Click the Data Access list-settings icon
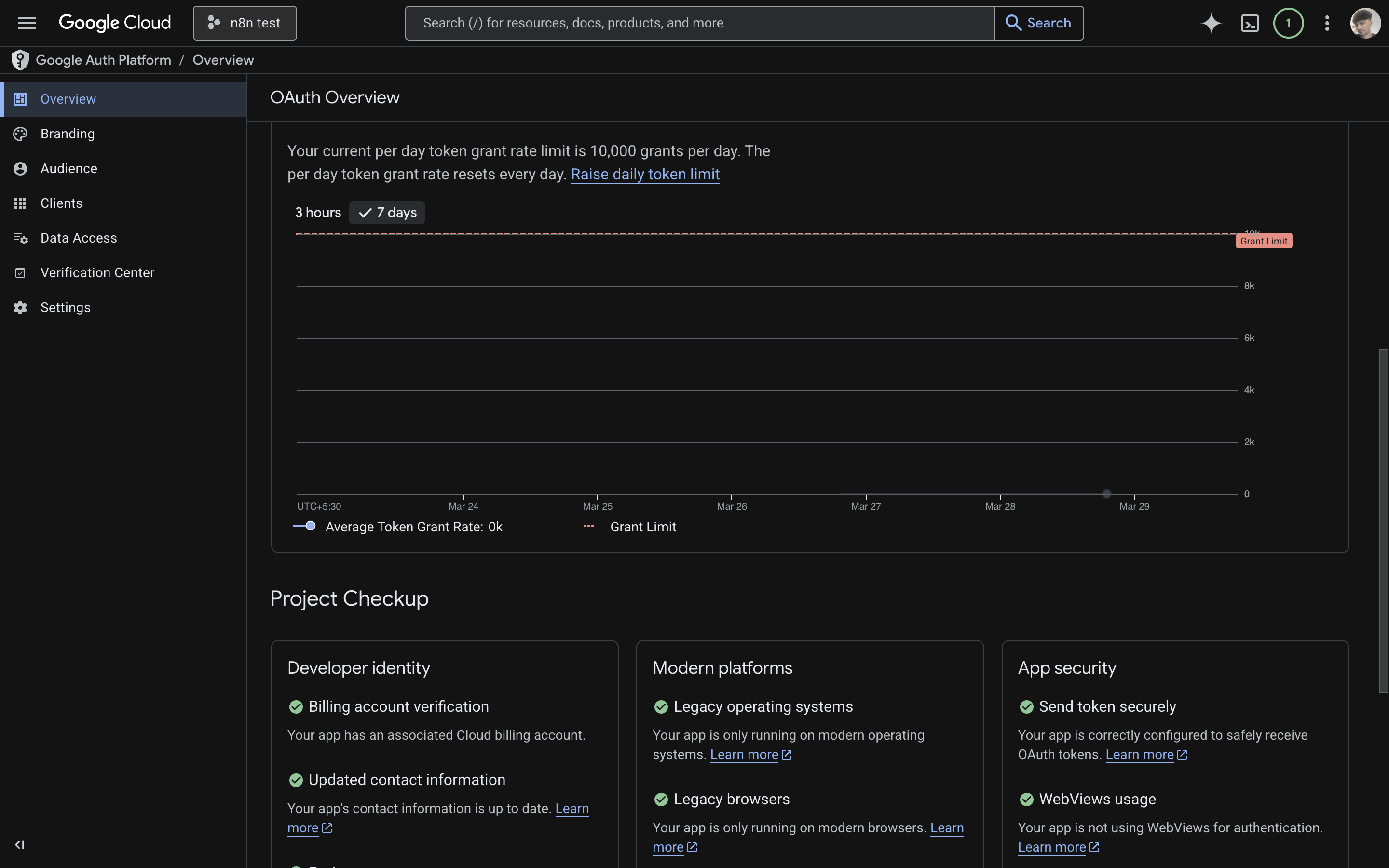 [20, 238]
